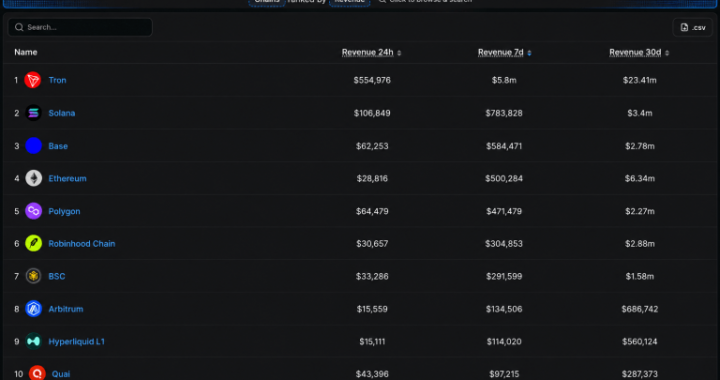
Task: Download table using the .csv button
Action: [692, 28]
